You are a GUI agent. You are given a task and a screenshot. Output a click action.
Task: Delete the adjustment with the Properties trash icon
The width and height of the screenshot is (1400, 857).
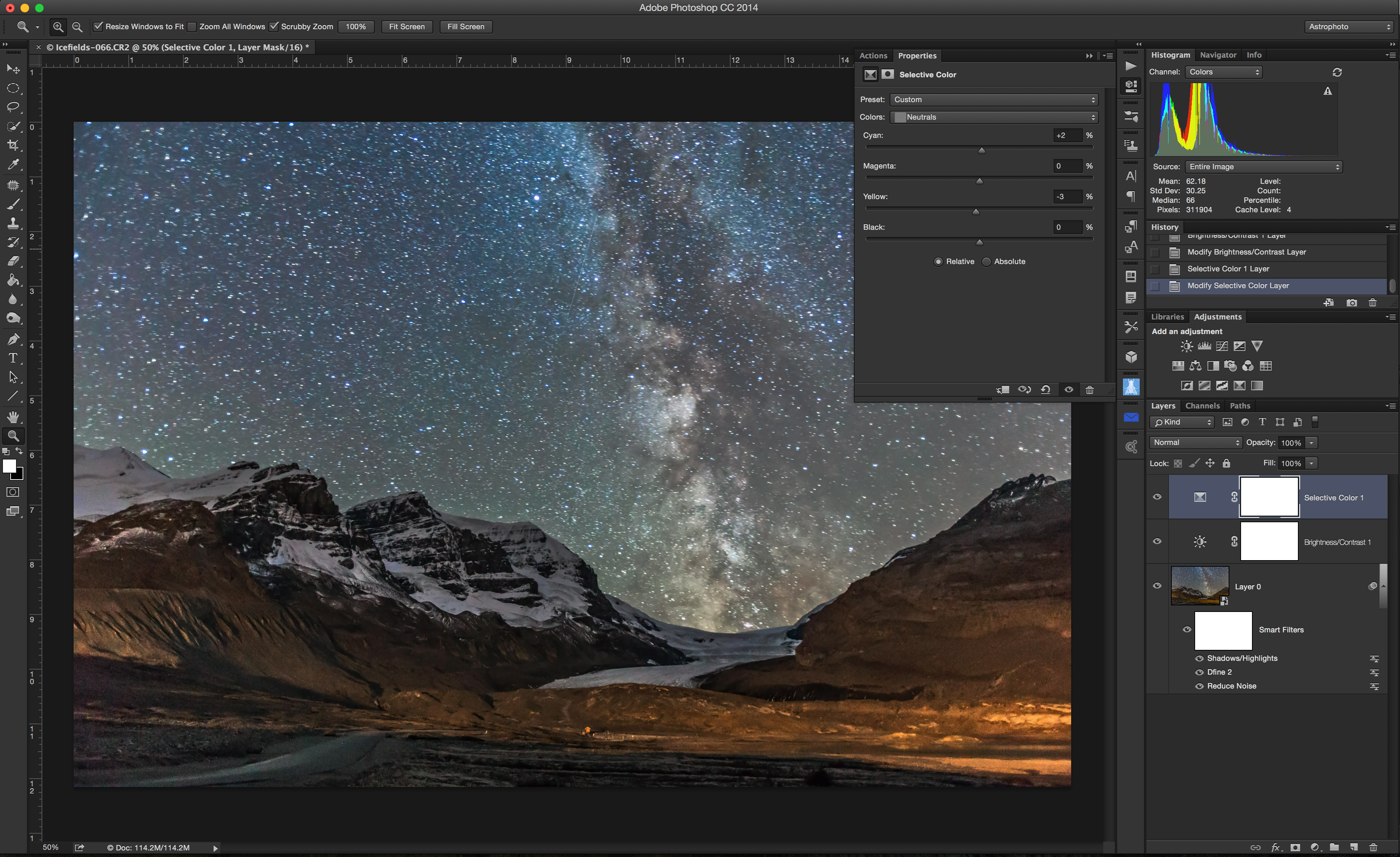[x=1089, y=390]
